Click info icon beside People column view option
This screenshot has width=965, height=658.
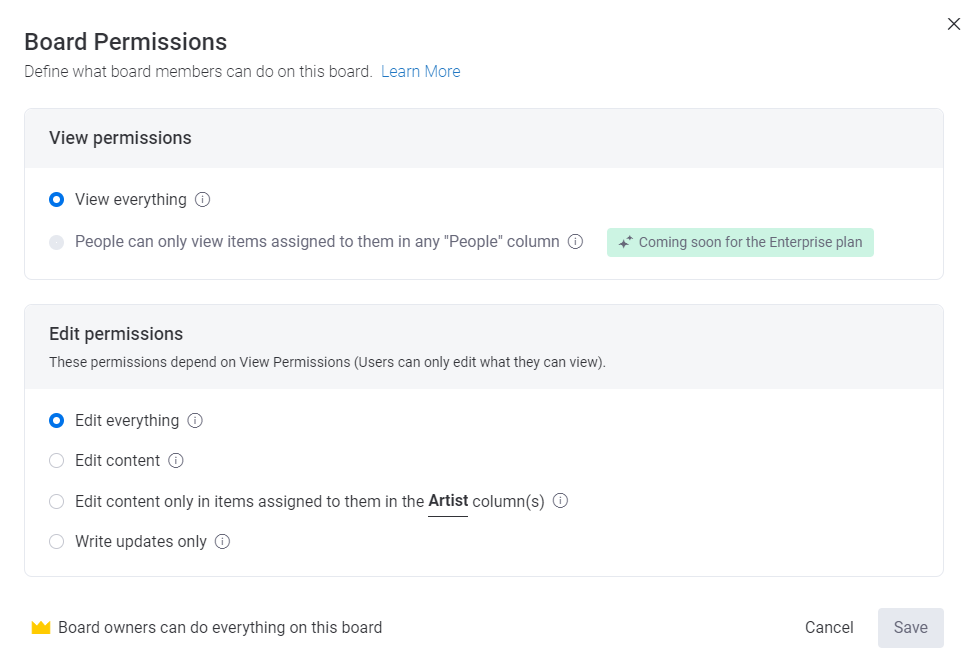pos(575,242)
